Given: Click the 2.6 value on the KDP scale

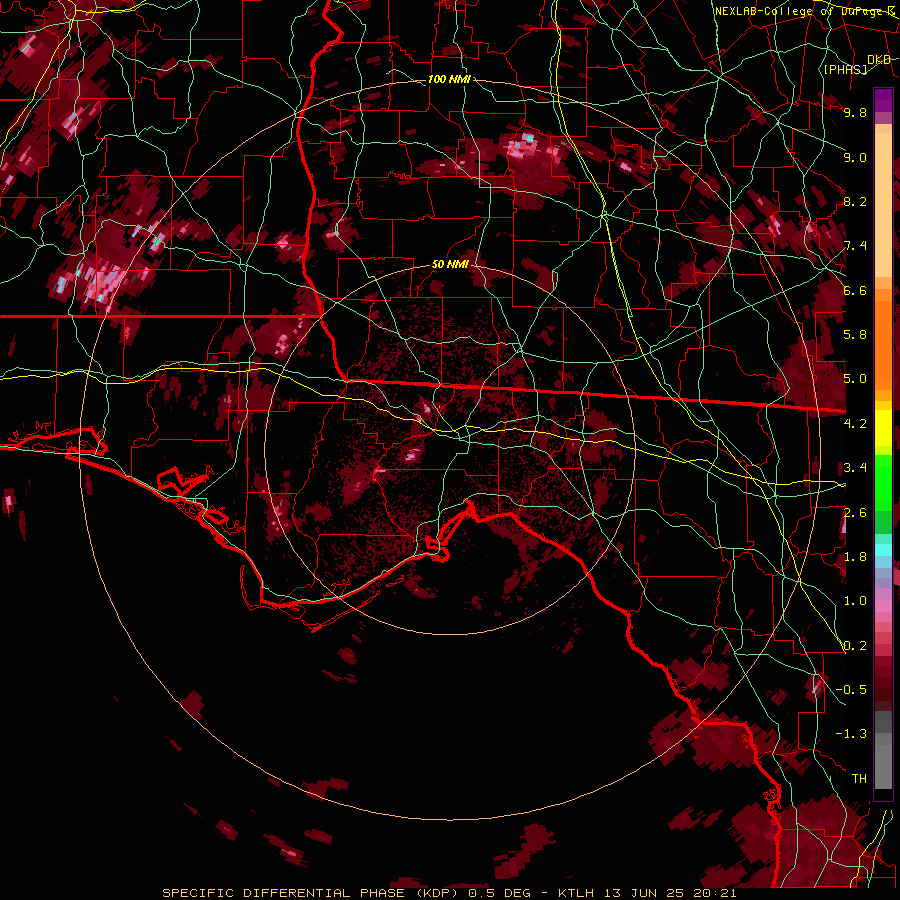Looking at the screenshot, I should (855, 513).
